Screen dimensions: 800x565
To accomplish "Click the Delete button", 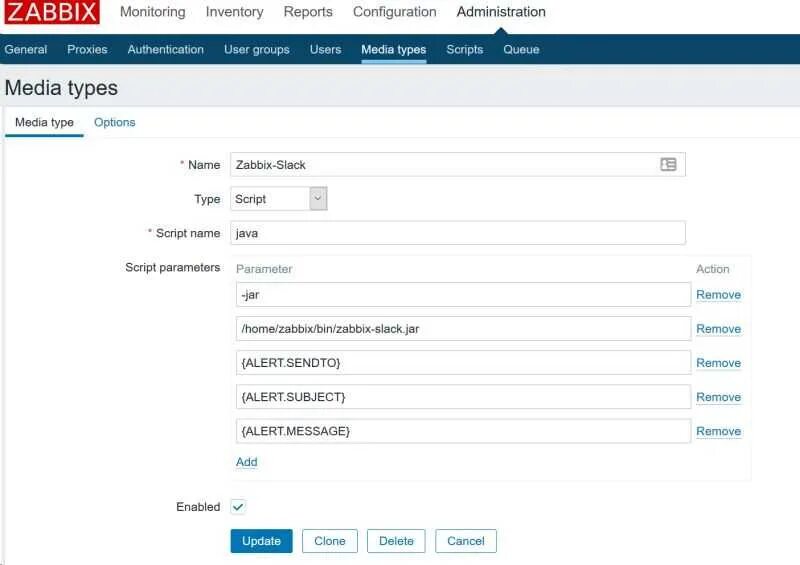I will tap(396, 541).
